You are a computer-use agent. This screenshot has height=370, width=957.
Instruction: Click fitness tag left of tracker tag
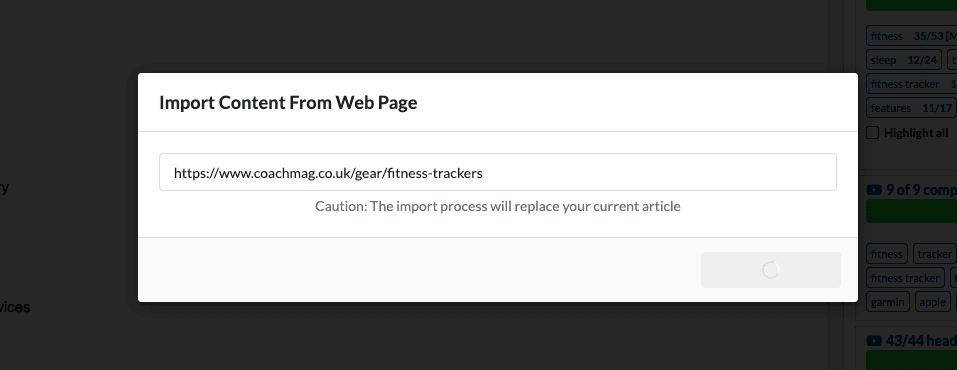[x=887, y=254]
